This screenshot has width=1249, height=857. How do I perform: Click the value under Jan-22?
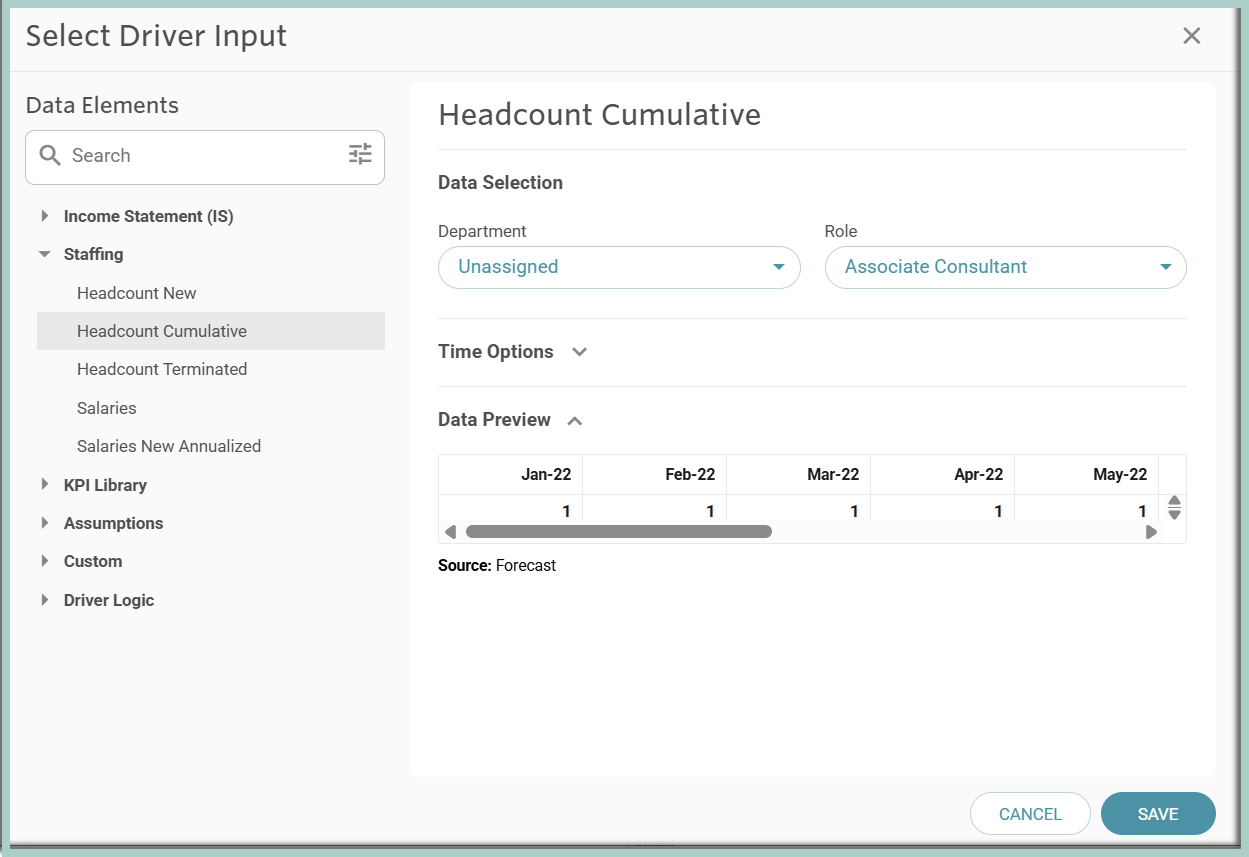click(566, 511)
